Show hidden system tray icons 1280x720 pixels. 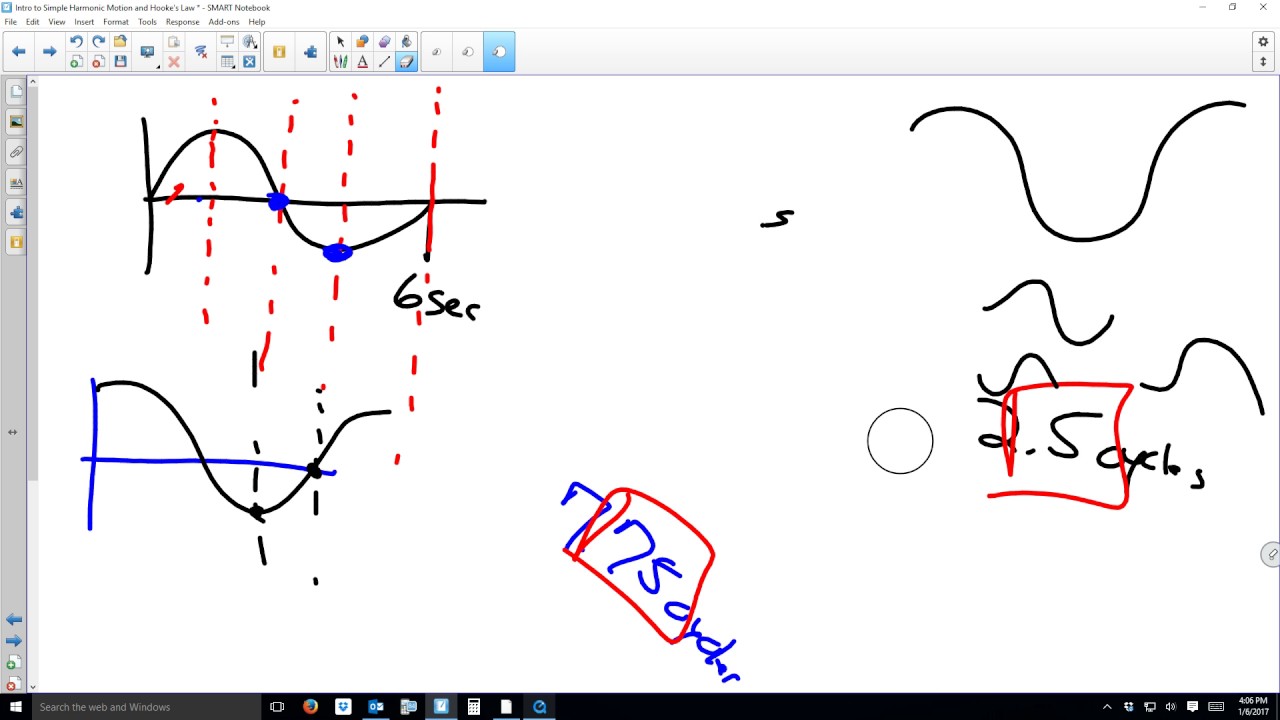1108,707
